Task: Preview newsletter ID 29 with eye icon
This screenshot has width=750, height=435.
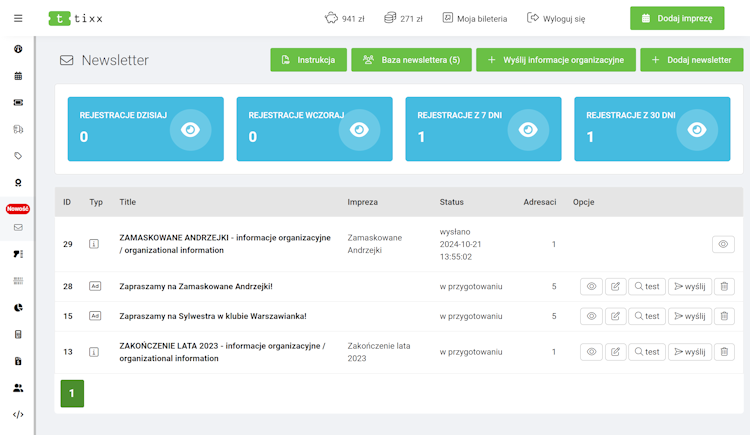Action: [725, 244]
